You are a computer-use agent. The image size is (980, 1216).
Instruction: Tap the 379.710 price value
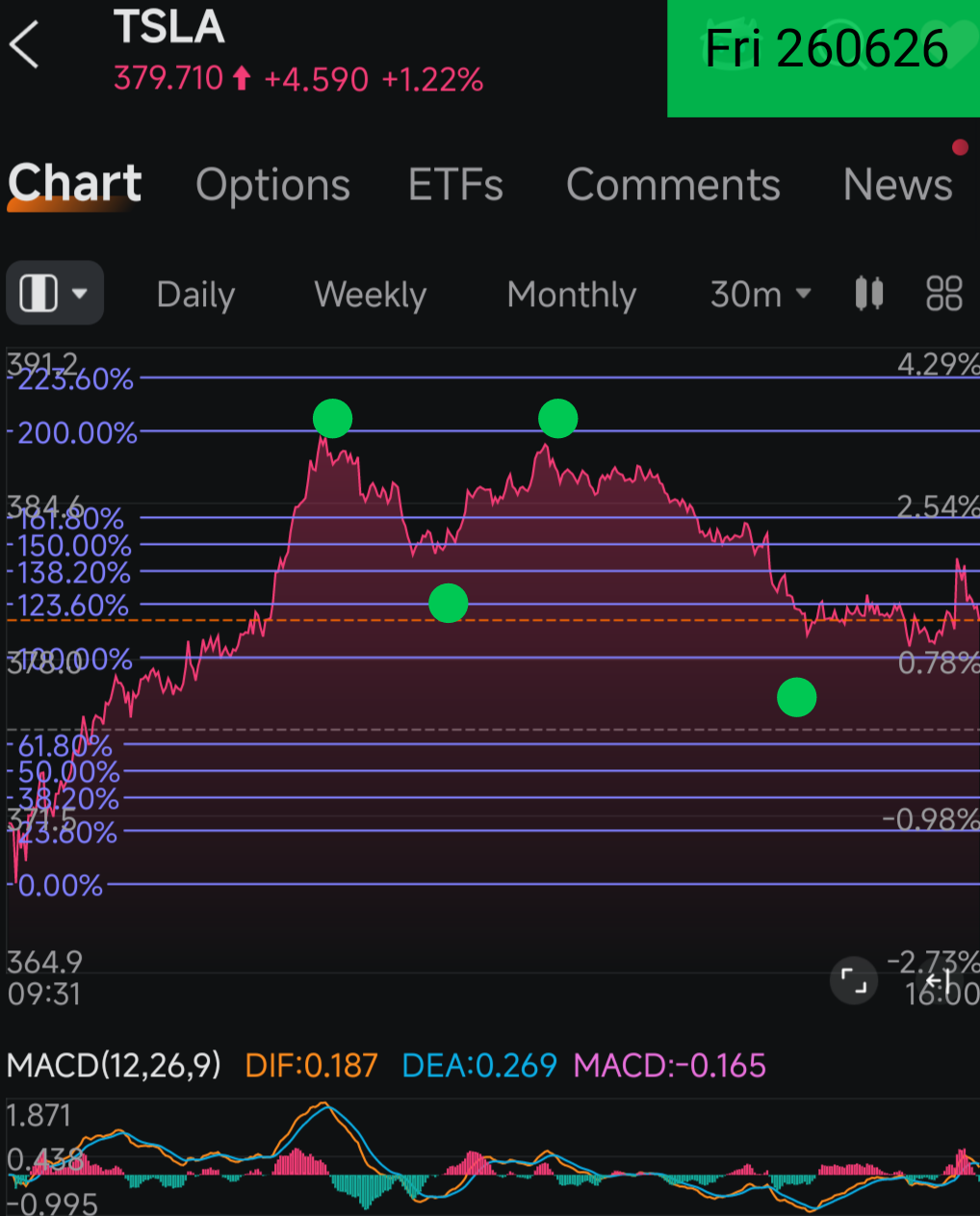click(x=168, y=78)
